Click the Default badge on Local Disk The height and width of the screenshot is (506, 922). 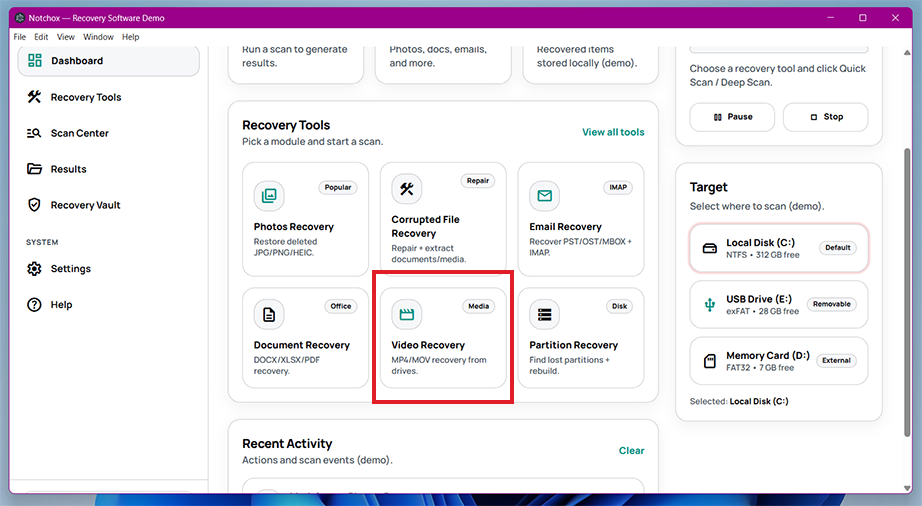point(838,248)
